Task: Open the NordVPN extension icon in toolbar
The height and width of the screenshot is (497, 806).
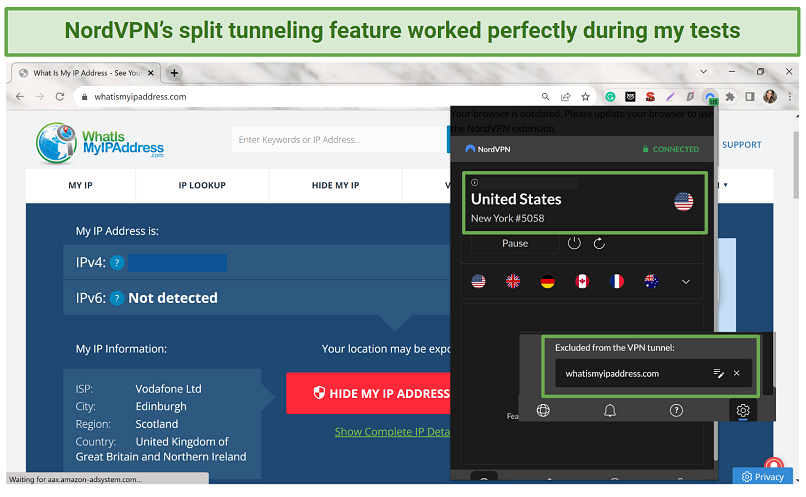Action: pyautogui.click(x=710, y=97)
